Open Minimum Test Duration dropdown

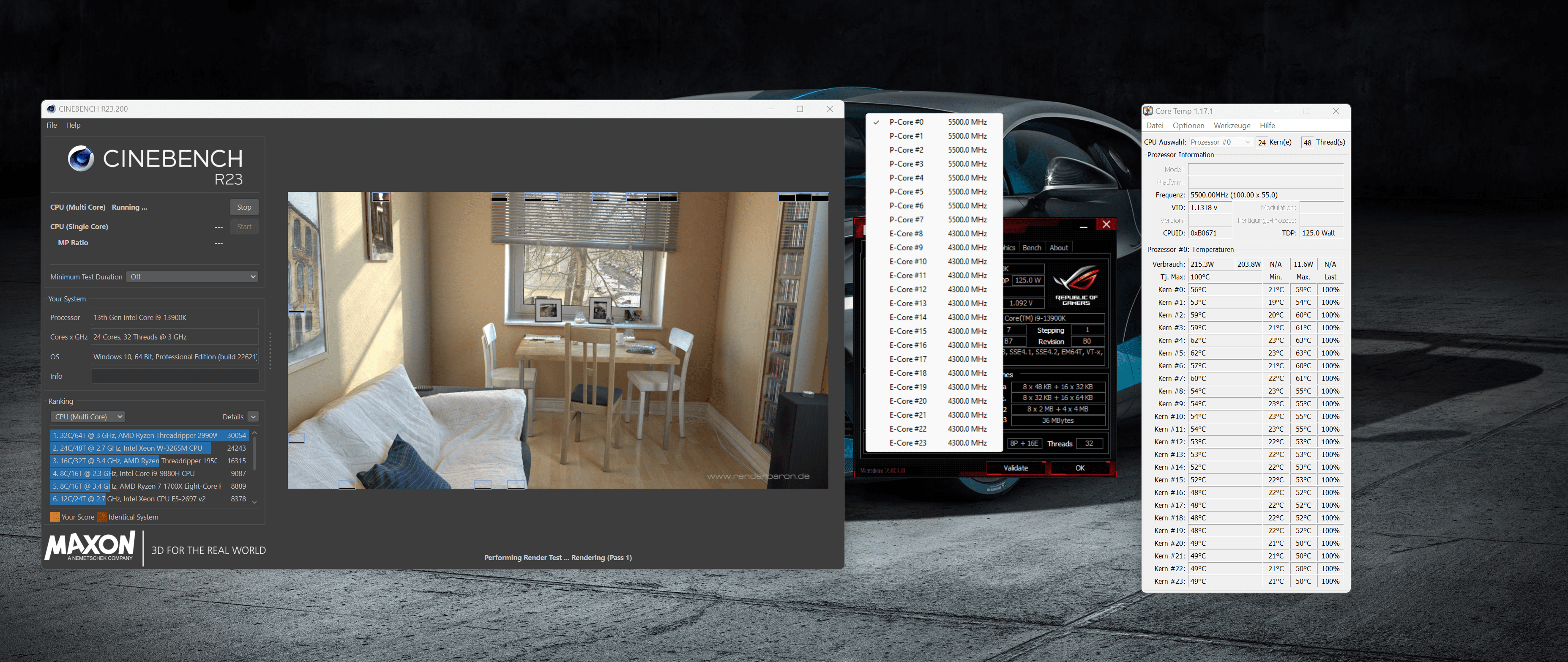(192, 277)
